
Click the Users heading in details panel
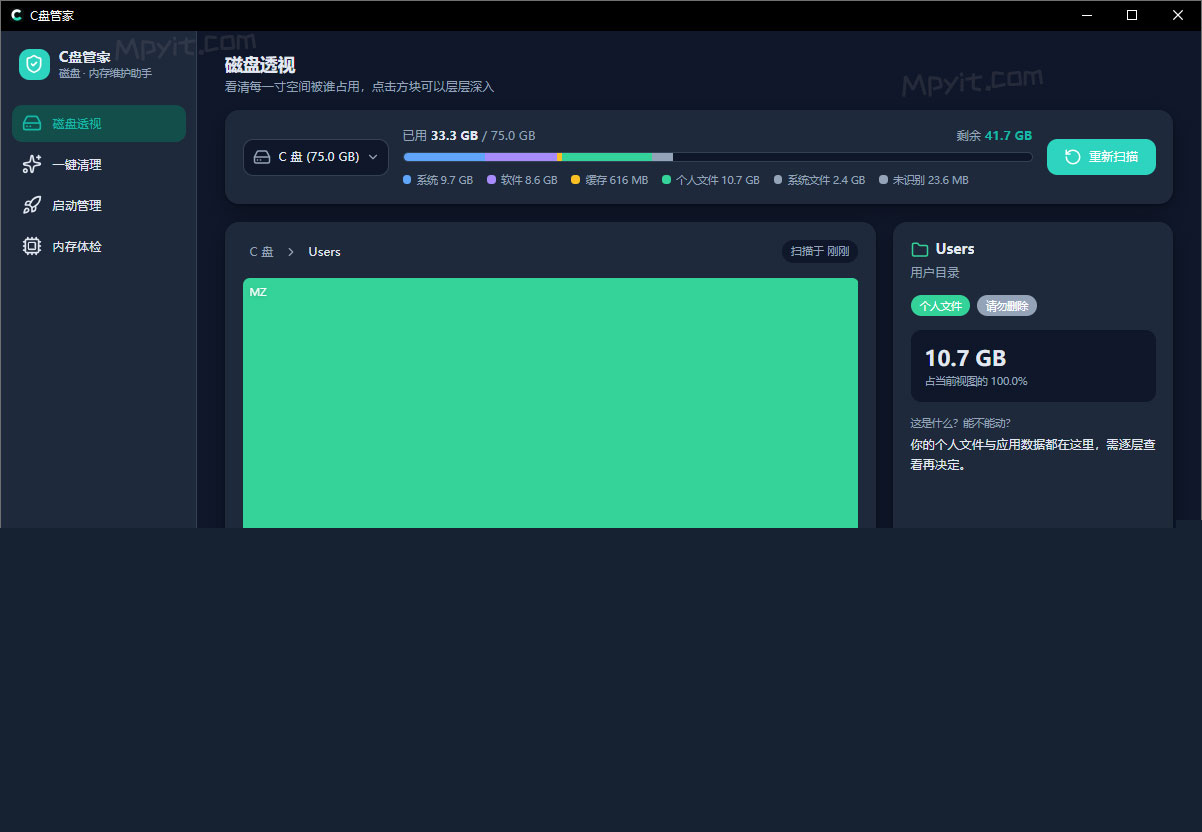click(955, 249)
